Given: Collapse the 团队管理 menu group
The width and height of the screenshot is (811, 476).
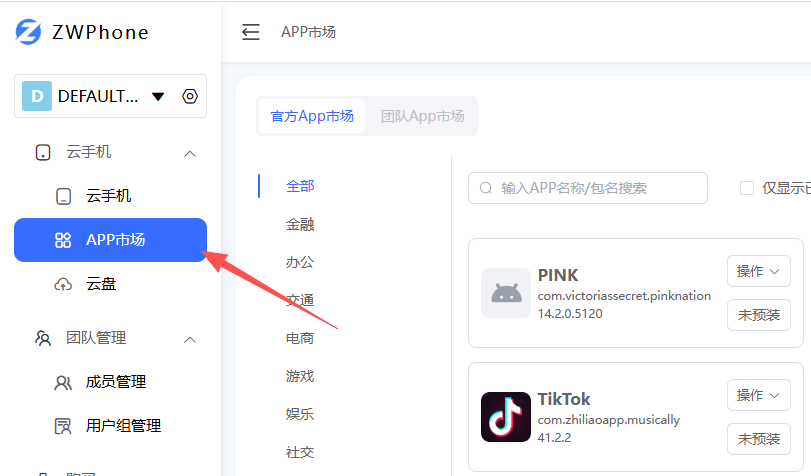Looking at the screenshot, I should point(190,339).
